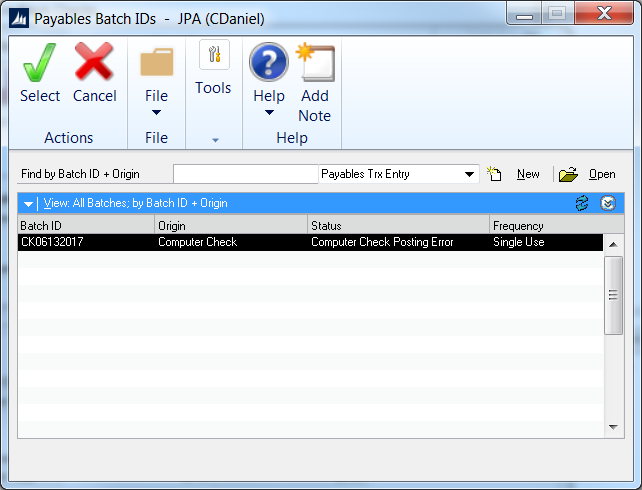Viewport: 642px width, 490px height.
Task: Click the green checkmark Select icon
Action: tap(40, 65)
